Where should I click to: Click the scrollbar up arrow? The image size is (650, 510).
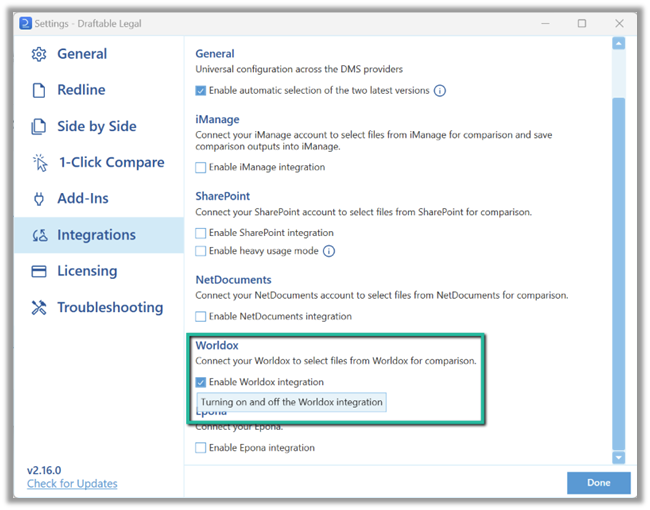[618, 43]
